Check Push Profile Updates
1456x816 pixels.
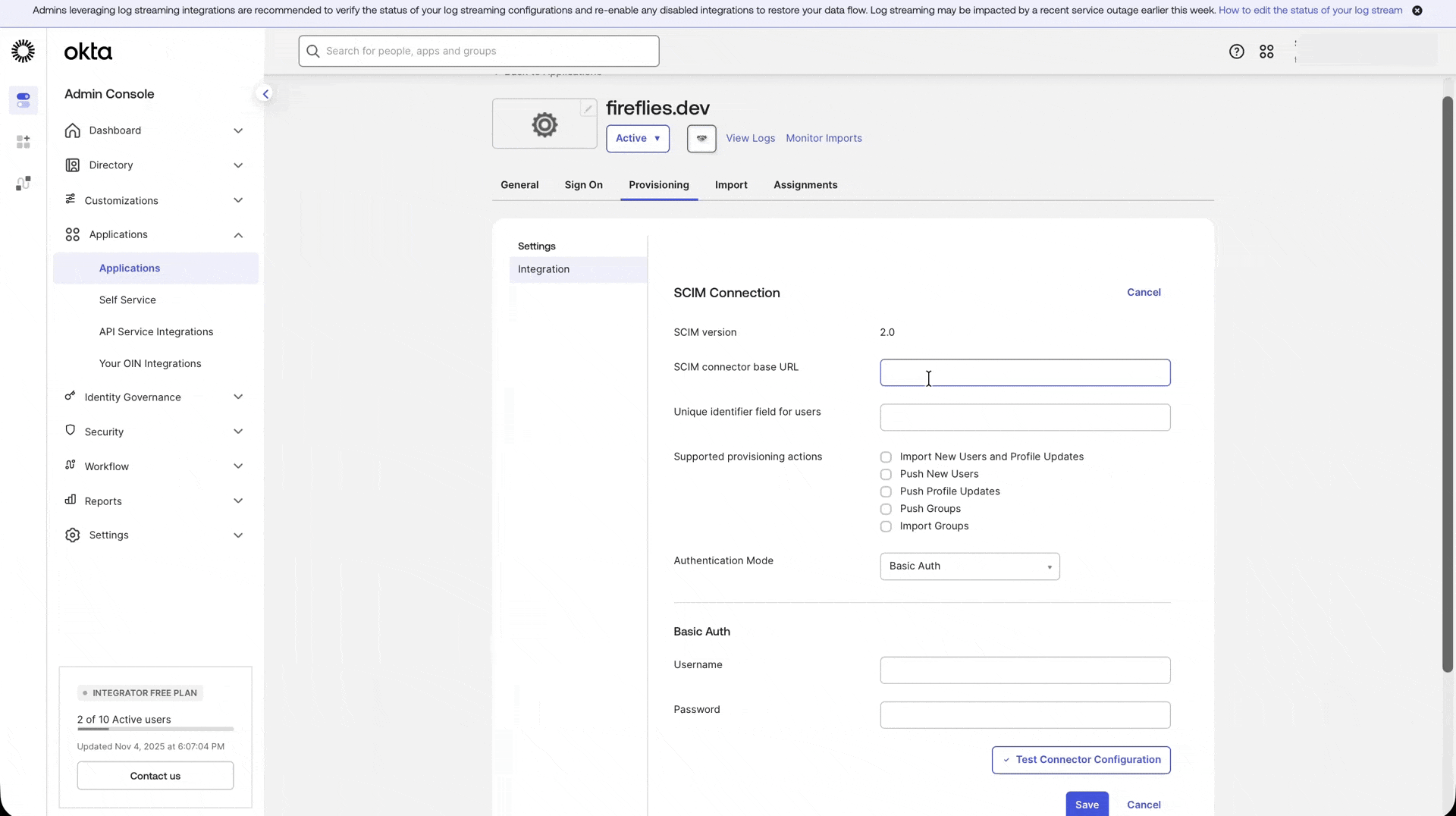(886, 492)
